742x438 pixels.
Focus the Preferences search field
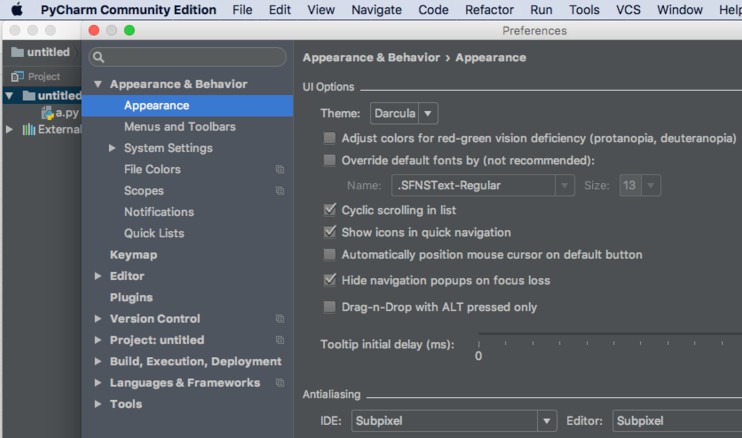click(187, 57)
